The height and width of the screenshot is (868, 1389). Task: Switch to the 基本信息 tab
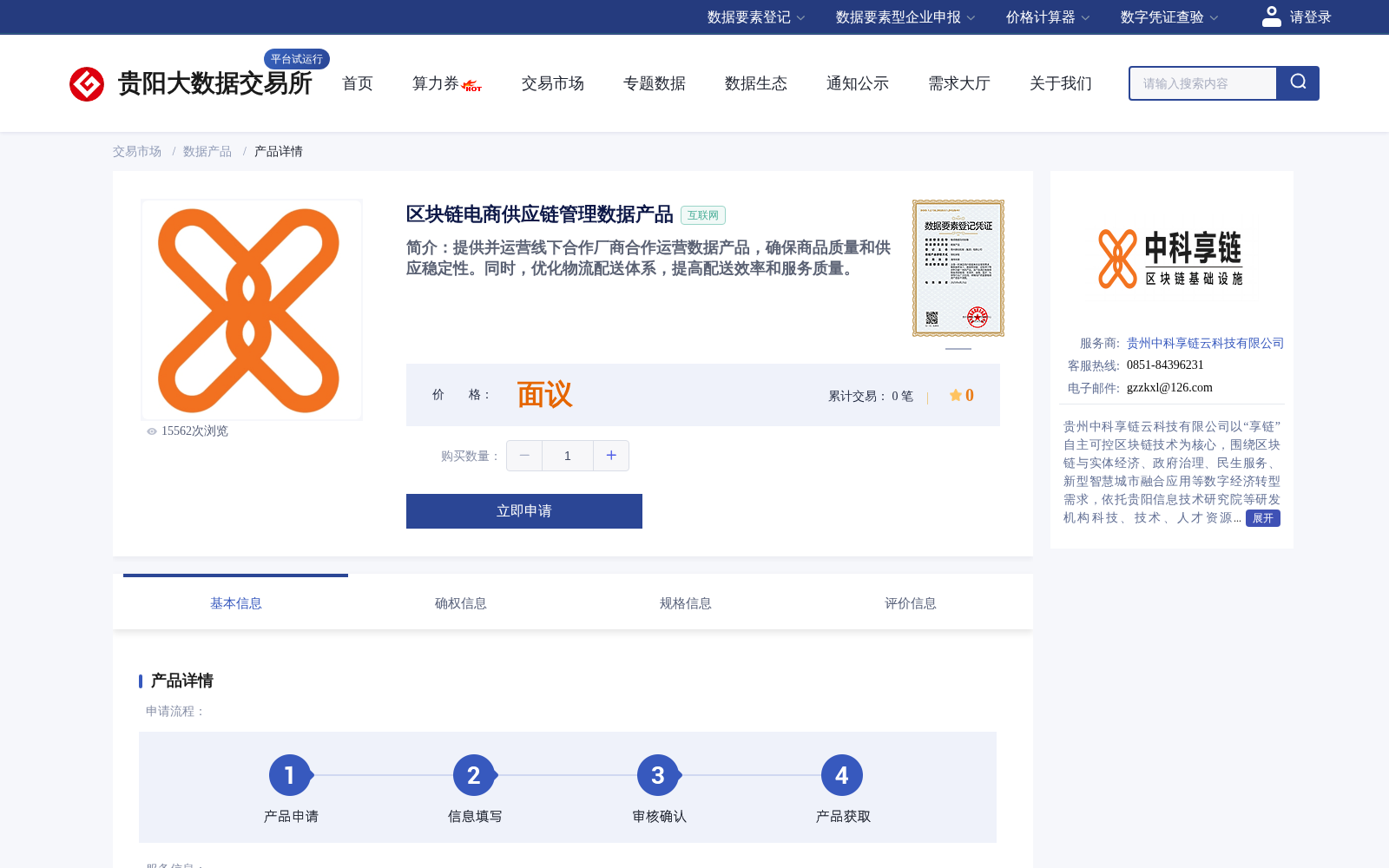pyautogui.click(x=236, y=602)
